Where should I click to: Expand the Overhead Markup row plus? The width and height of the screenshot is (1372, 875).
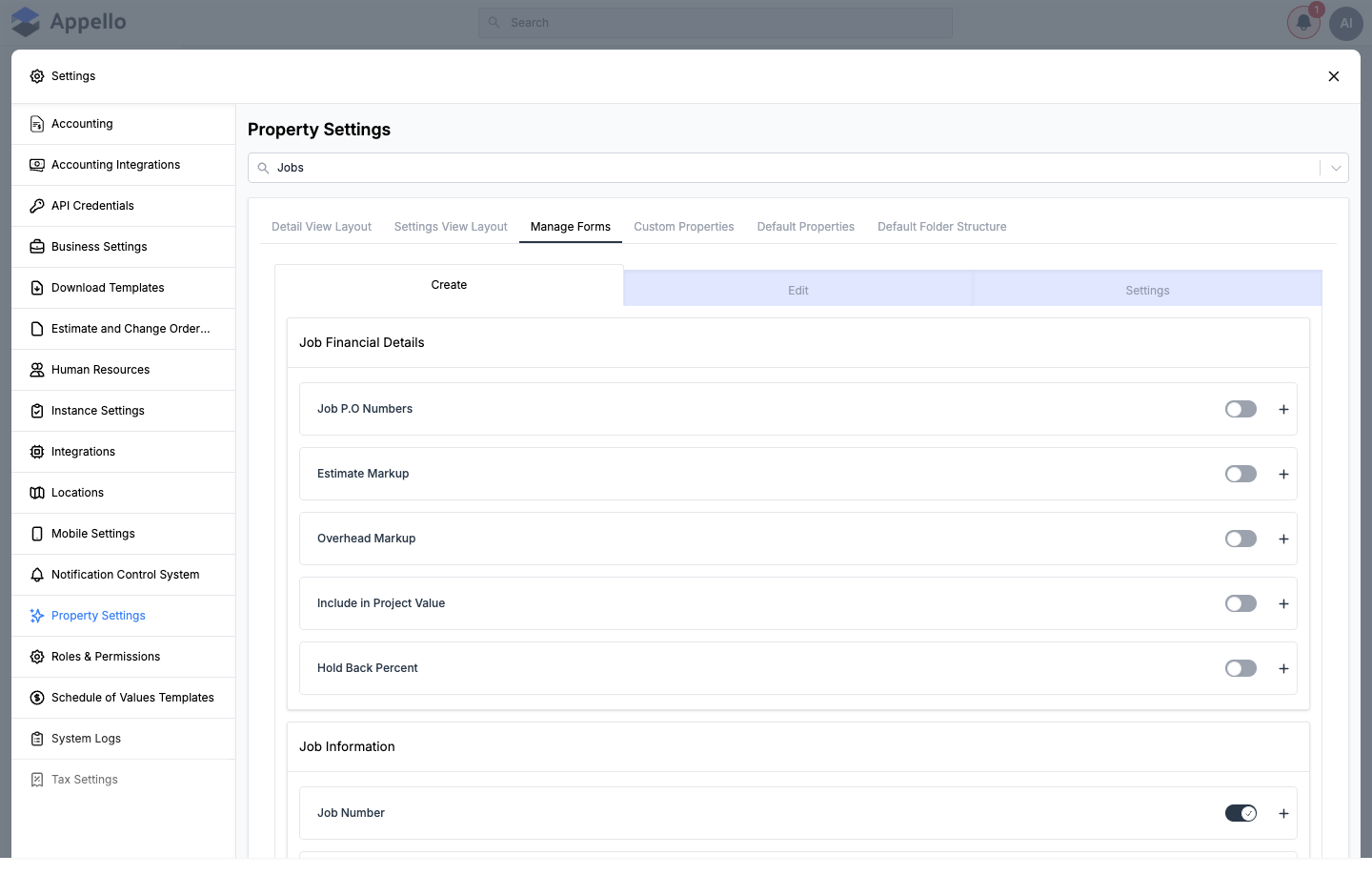pos(1283,539)
